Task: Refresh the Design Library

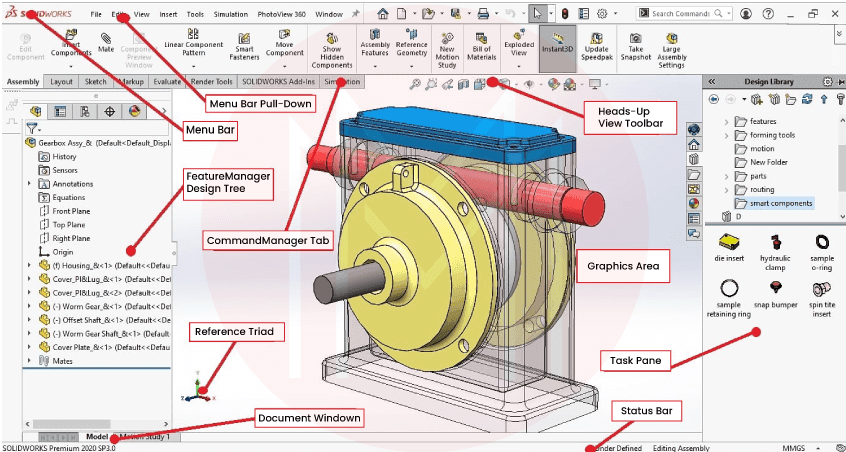Action: (x=807, y=99)
